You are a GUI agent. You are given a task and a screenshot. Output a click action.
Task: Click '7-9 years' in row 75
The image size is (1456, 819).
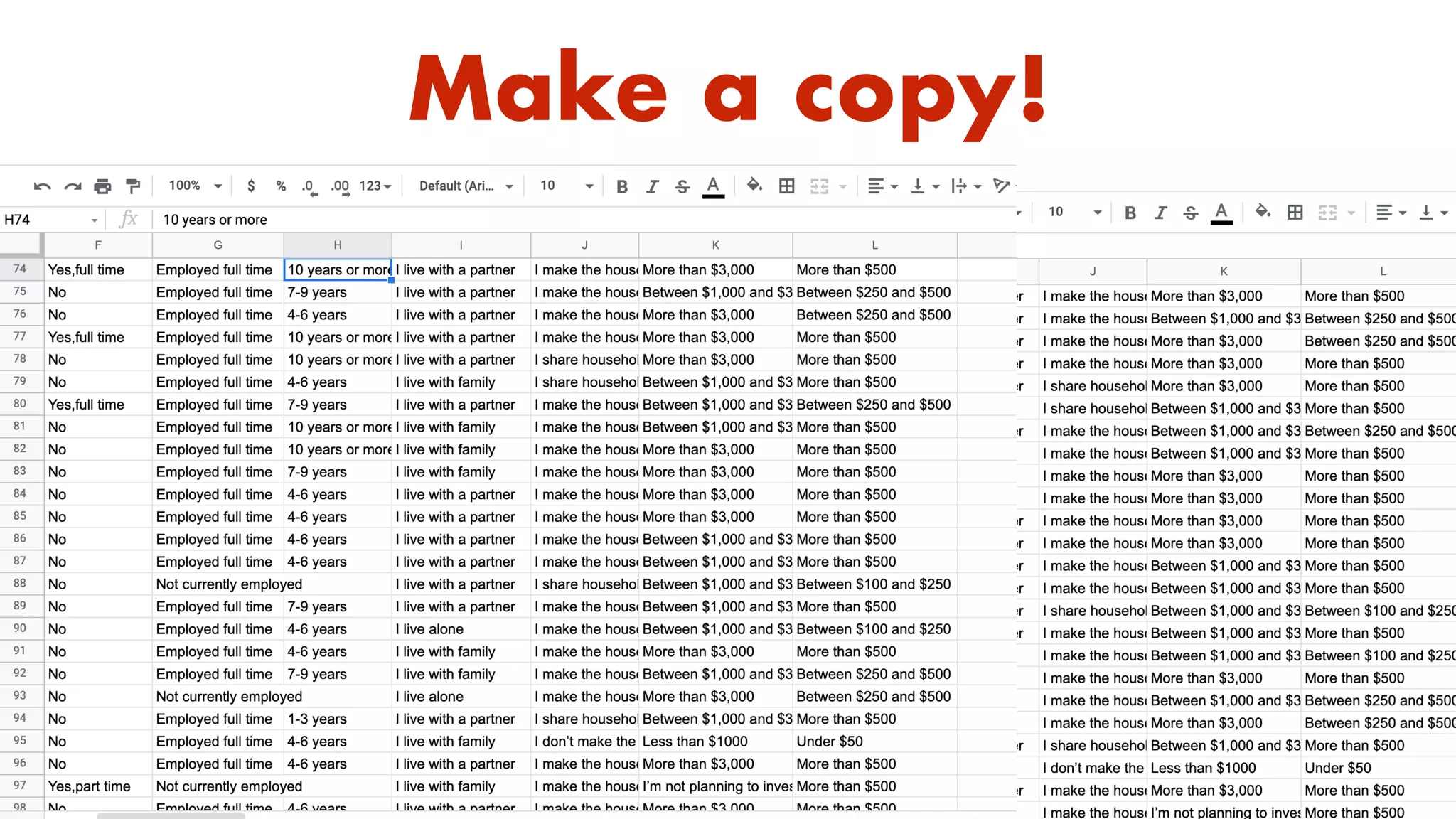pos(317,292)
